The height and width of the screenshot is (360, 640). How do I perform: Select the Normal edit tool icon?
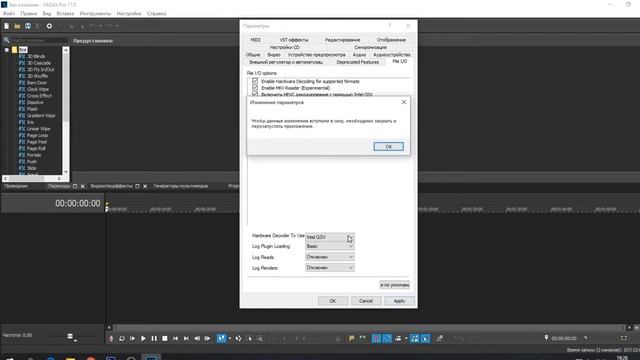click(221, 338)
